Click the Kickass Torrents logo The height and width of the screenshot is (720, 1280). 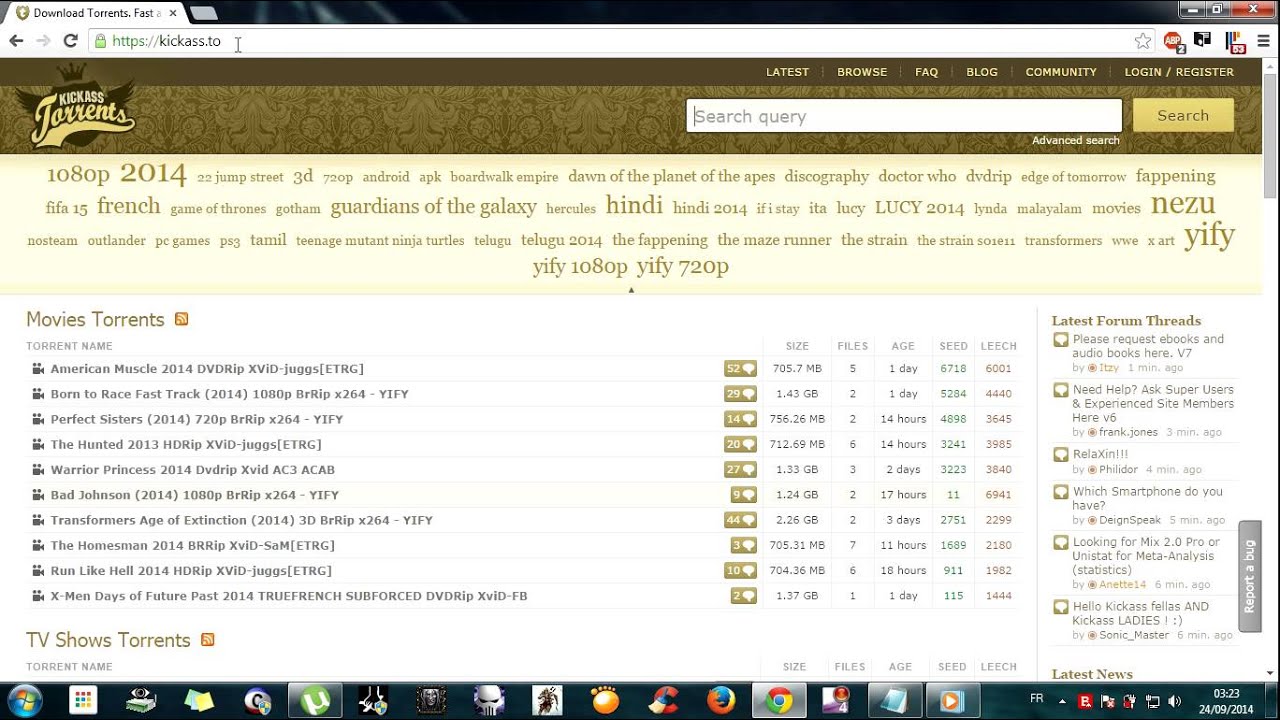click(x=82, y=106)
